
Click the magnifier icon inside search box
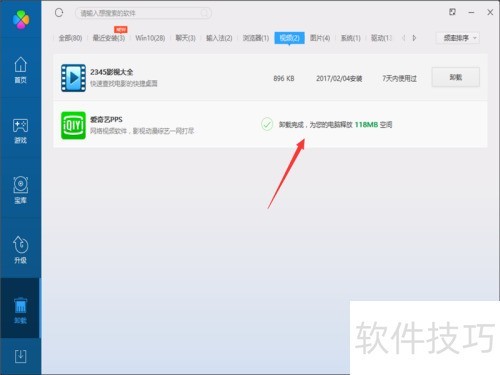204,13
